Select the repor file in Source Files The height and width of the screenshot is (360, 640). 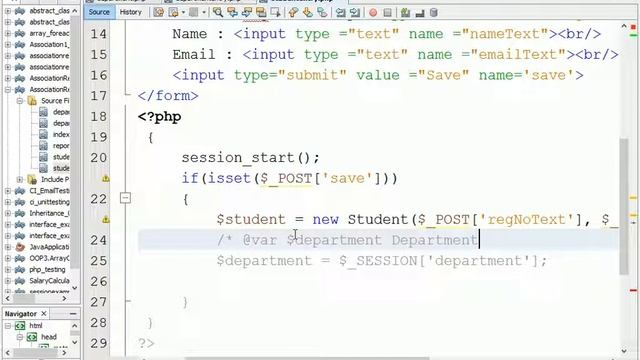61,146
